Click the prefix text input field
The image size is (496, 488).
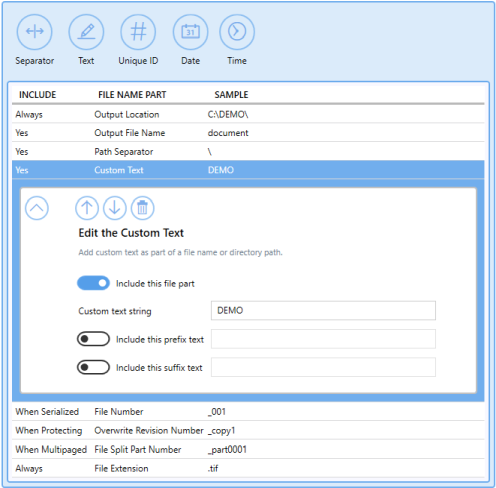(323, 339)
